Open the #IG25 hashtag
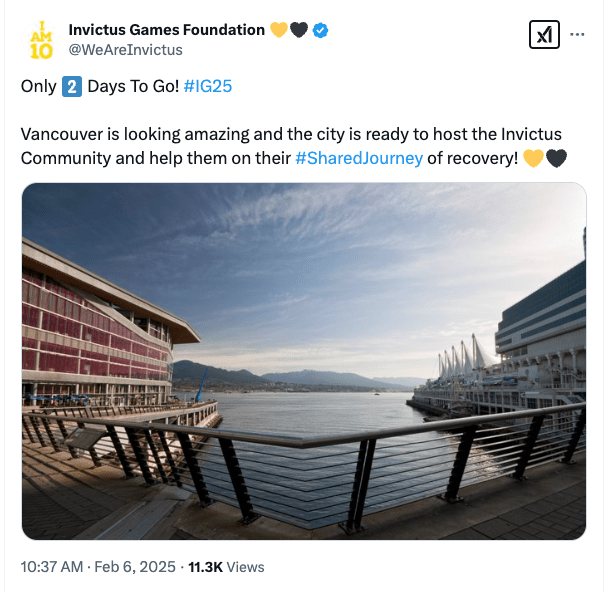Image resolution: width=611 pixels, height=592 pixels. pos(208,86)
